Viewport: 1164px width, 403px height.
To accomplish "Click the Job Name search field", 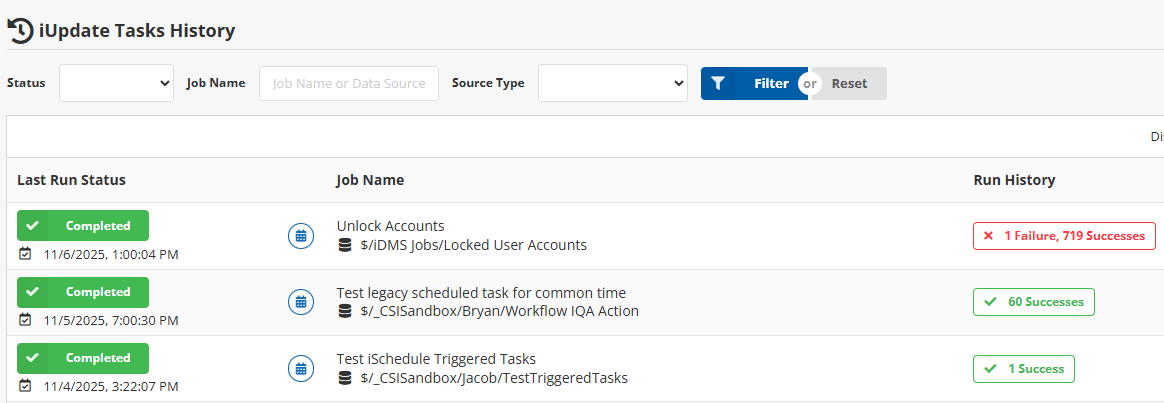I will (x=349, y=84).
